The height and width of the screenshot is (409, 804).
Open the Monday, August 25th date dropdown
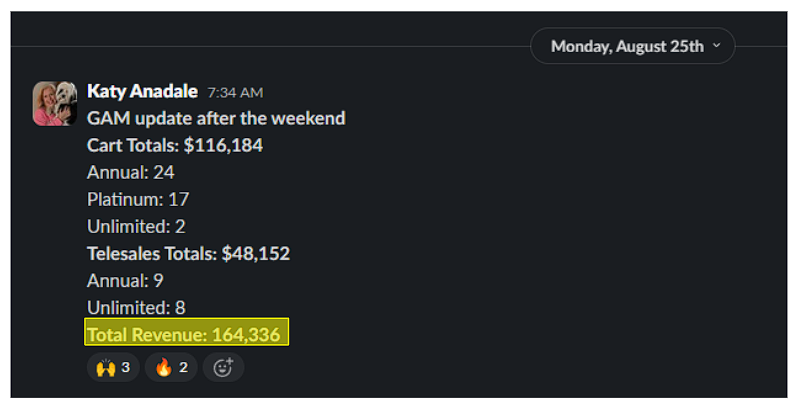click(627, 46)
